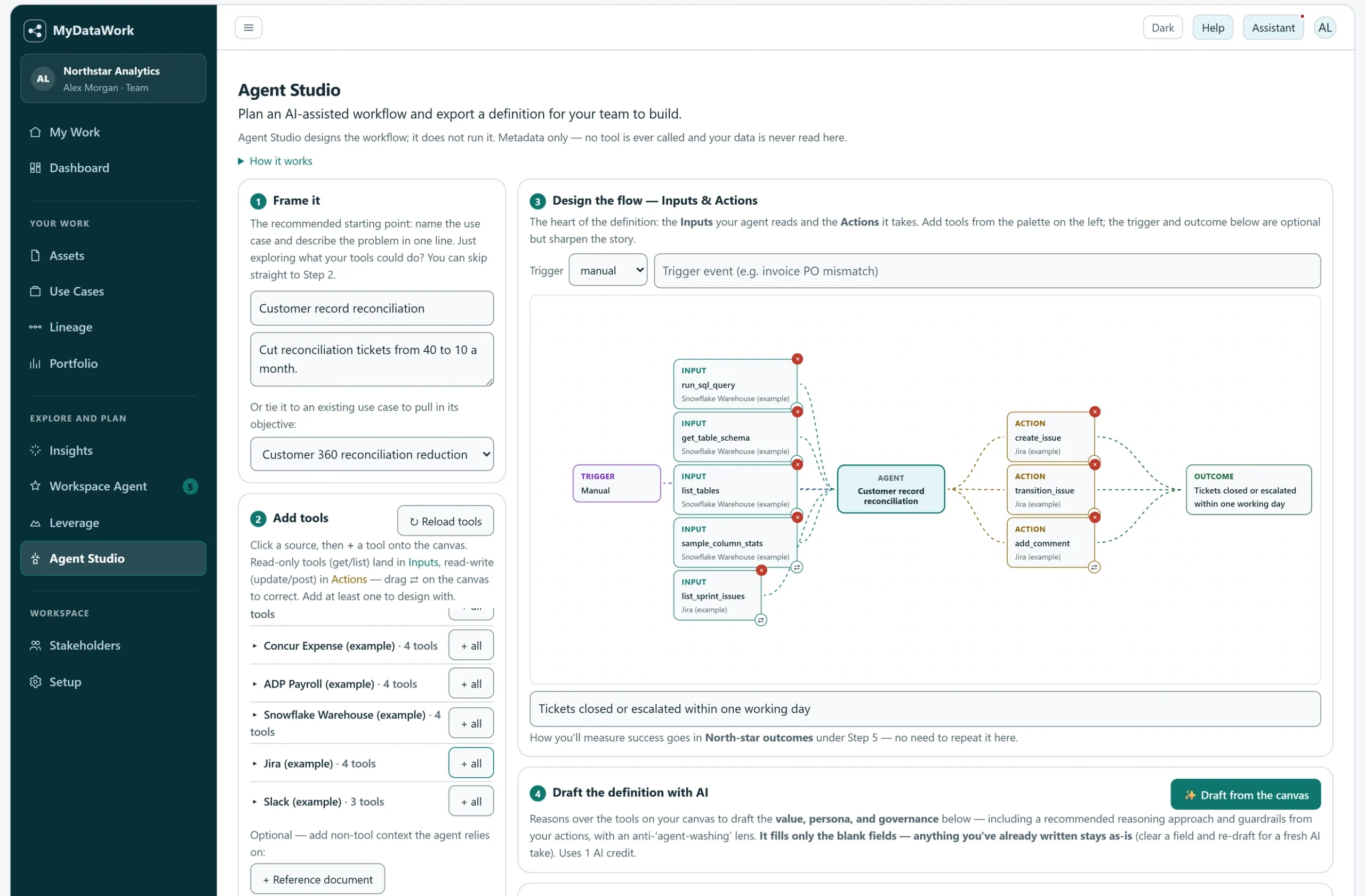Image resolution: width=1365 pixels, height=896 pixels.
Task: Expand the How it works disclosure
Action: point(275,161)
